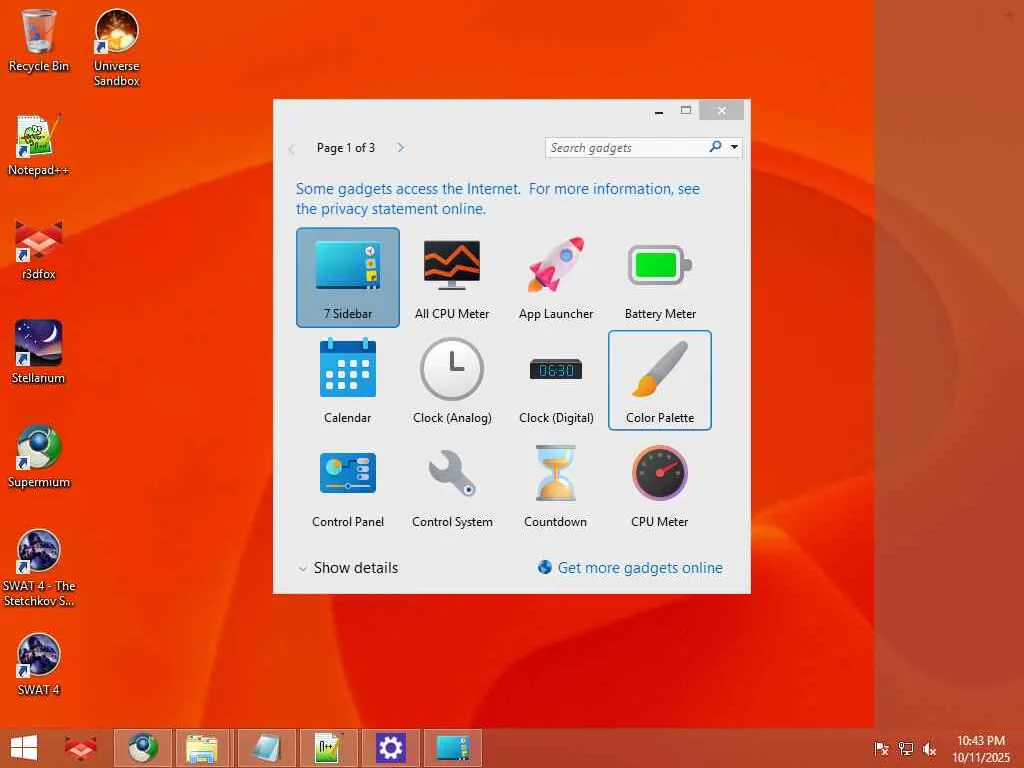Select the Control Panel gadget
The image size is (1024, 768).
347,485
